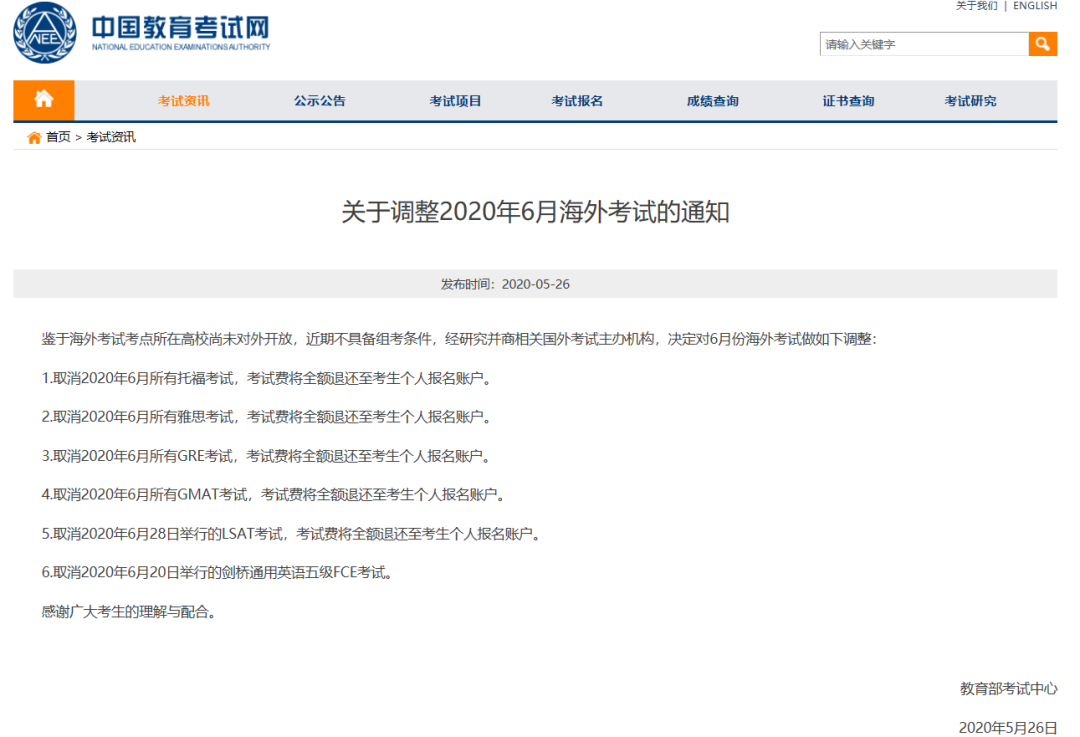This screenshot has width=1080, height=737.
Task: Click the 教育部考试中心 signature
Action: click(1008, 689)
